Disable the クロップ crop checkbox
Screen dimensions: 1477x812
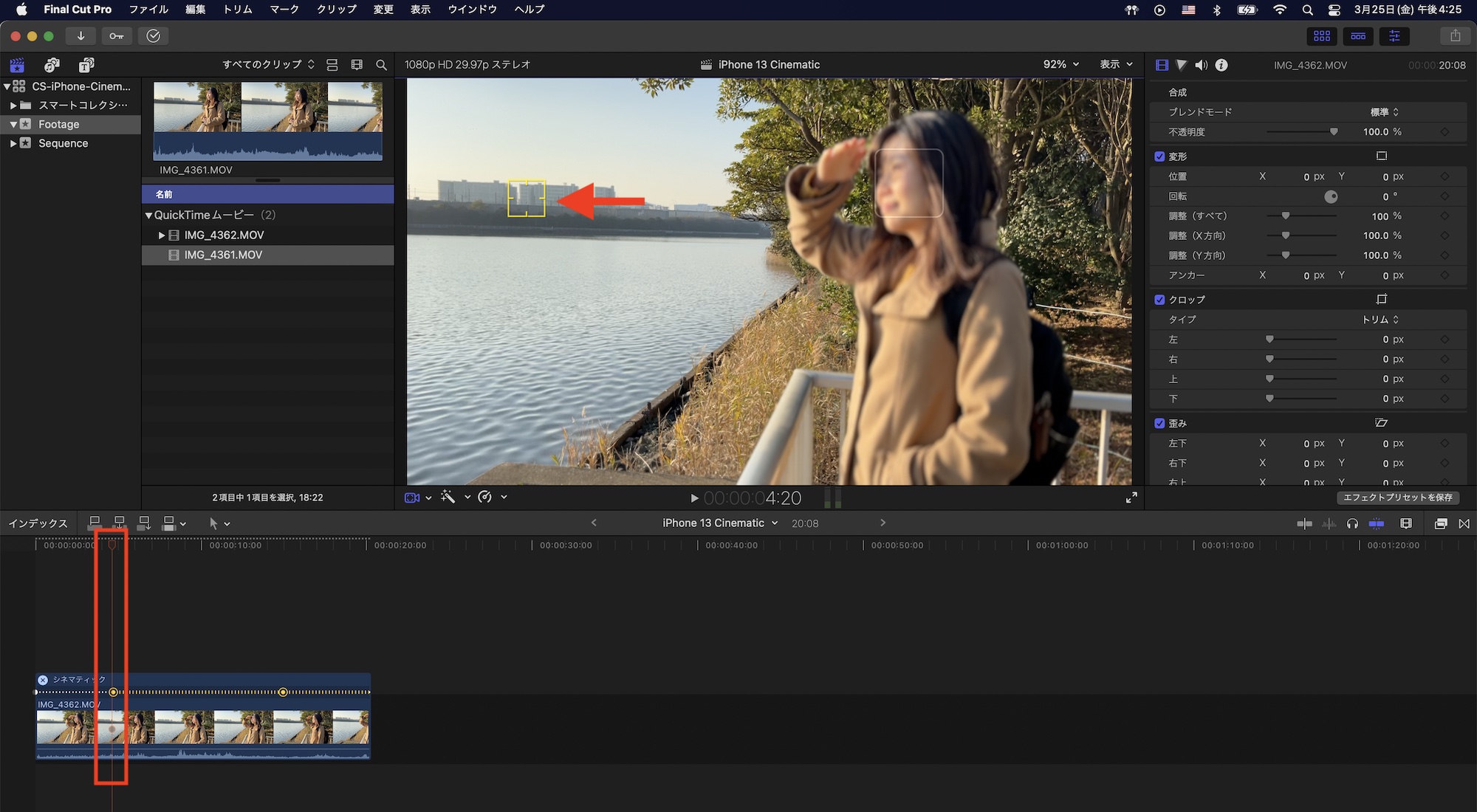point(1159,300)
